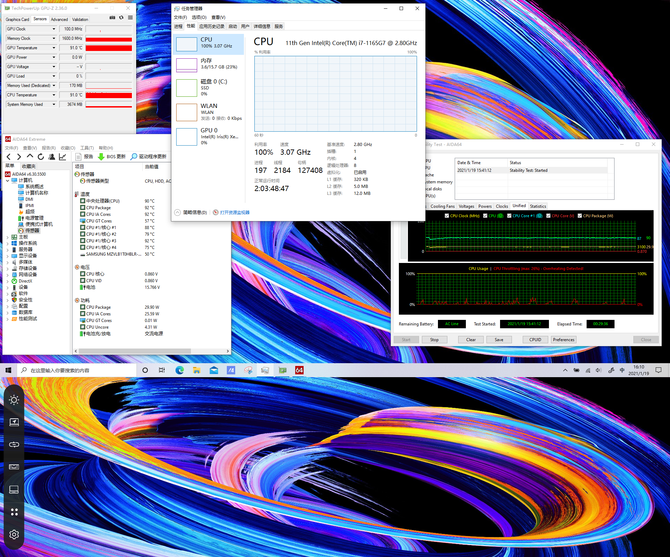Toggle the CPU Package (W) graph checkbox
670x557 pixels.
coord(579,216)
